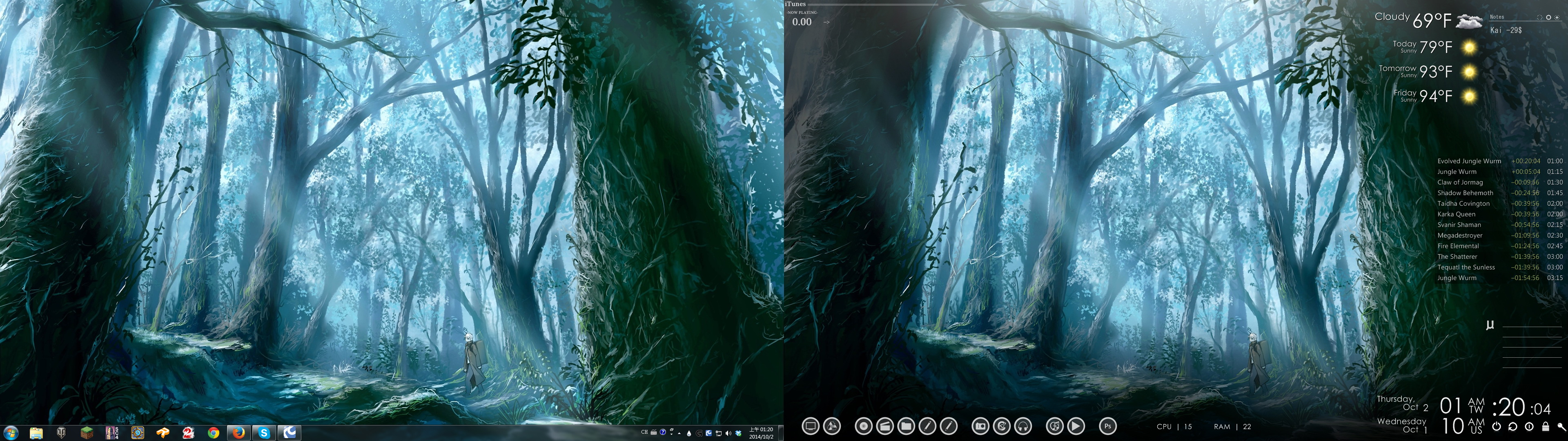
Task: Open the Photoshop launcher icon
Action: click(1108, 426)
